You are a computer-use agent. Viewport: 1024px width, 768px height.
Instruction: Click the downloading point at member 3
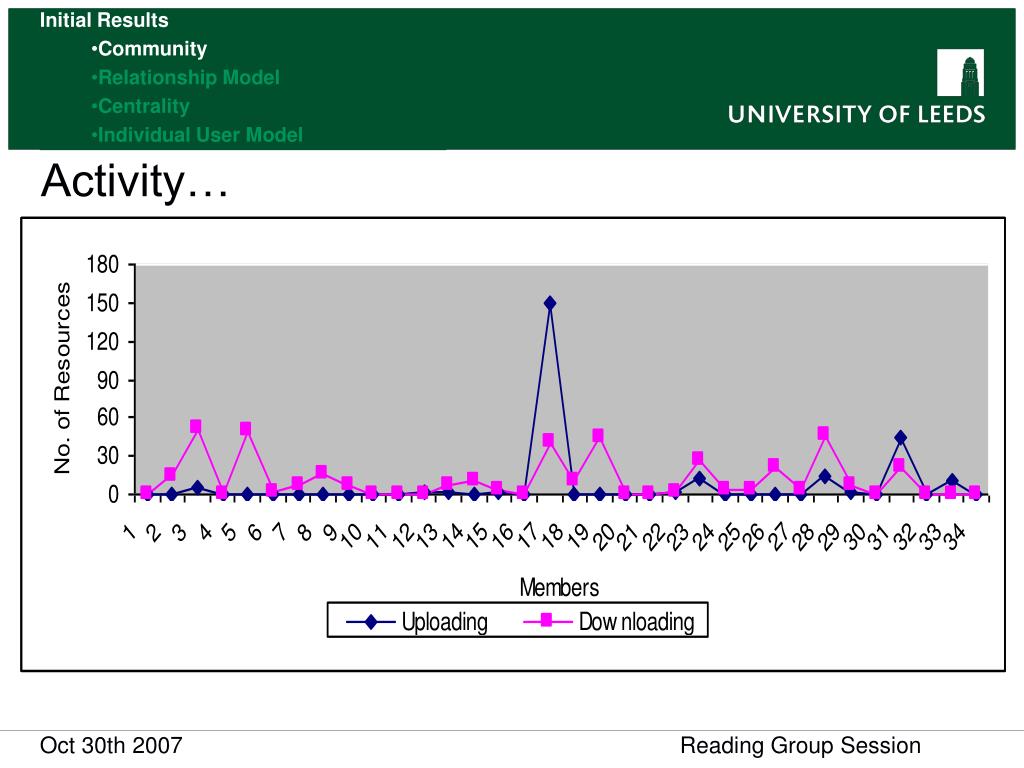pyautogui.click(x=195, y=426)
